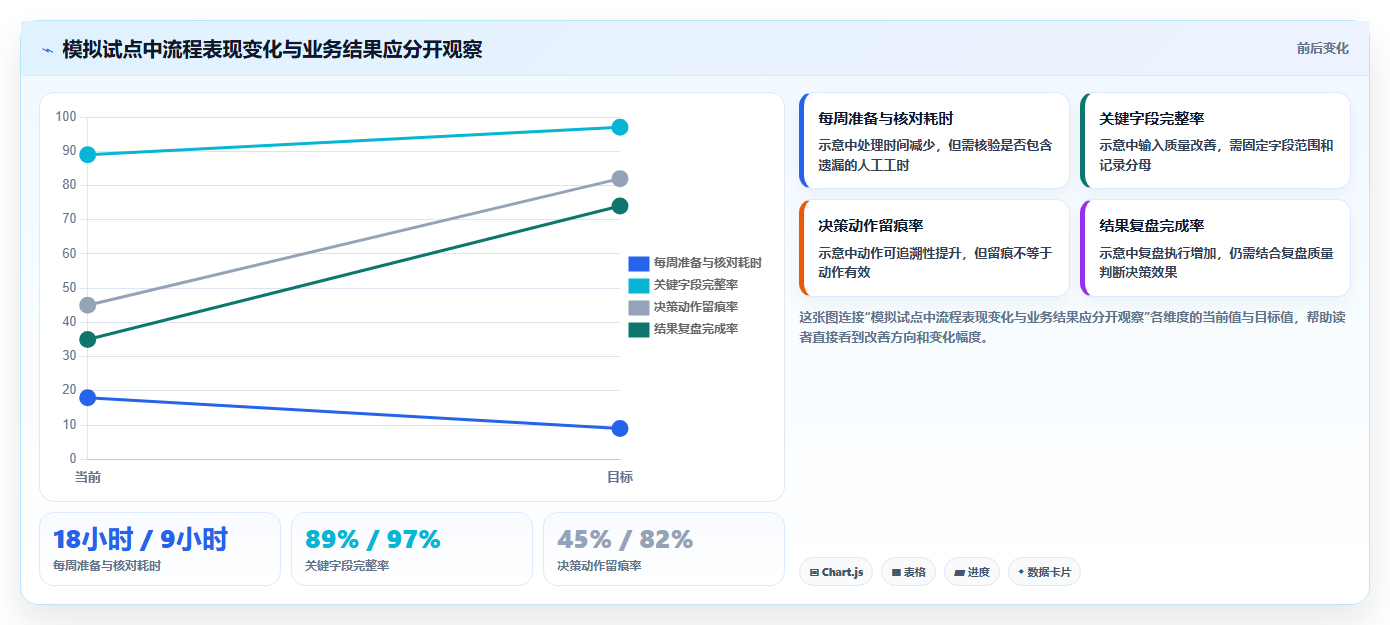The height and width of the screenshot is (625, 1390).
Task: Click the 表格 tag chip
Action: tap(908, 572)
